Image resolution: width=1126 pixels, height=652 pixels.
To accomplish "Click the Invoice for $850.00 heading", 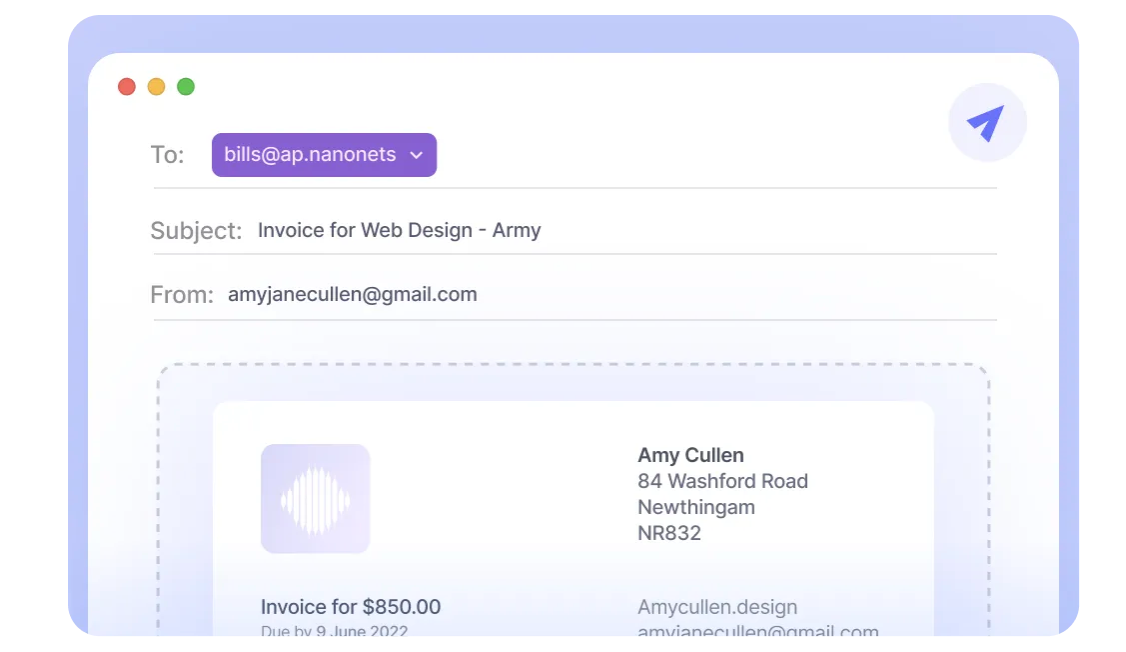I will coord(350,607).
